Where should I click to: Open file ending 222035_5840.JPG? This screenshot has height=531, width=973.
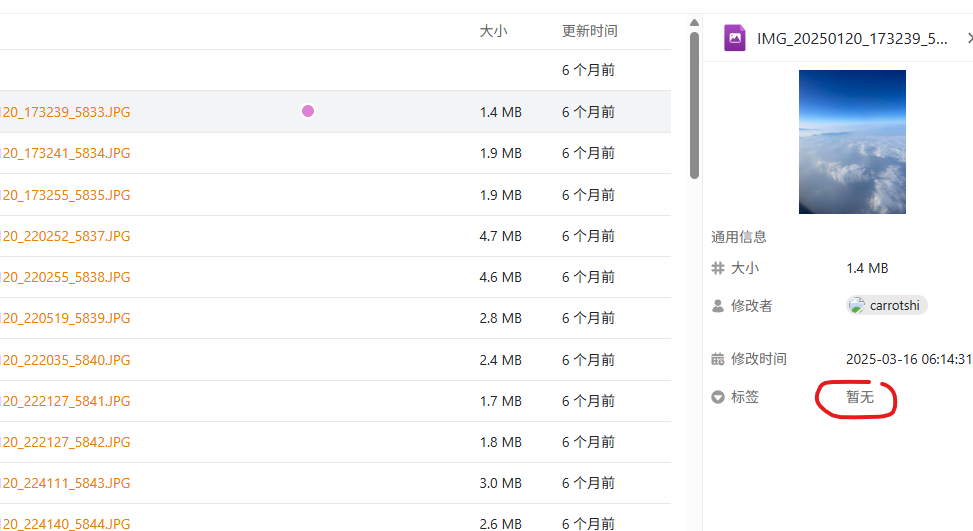65,360
